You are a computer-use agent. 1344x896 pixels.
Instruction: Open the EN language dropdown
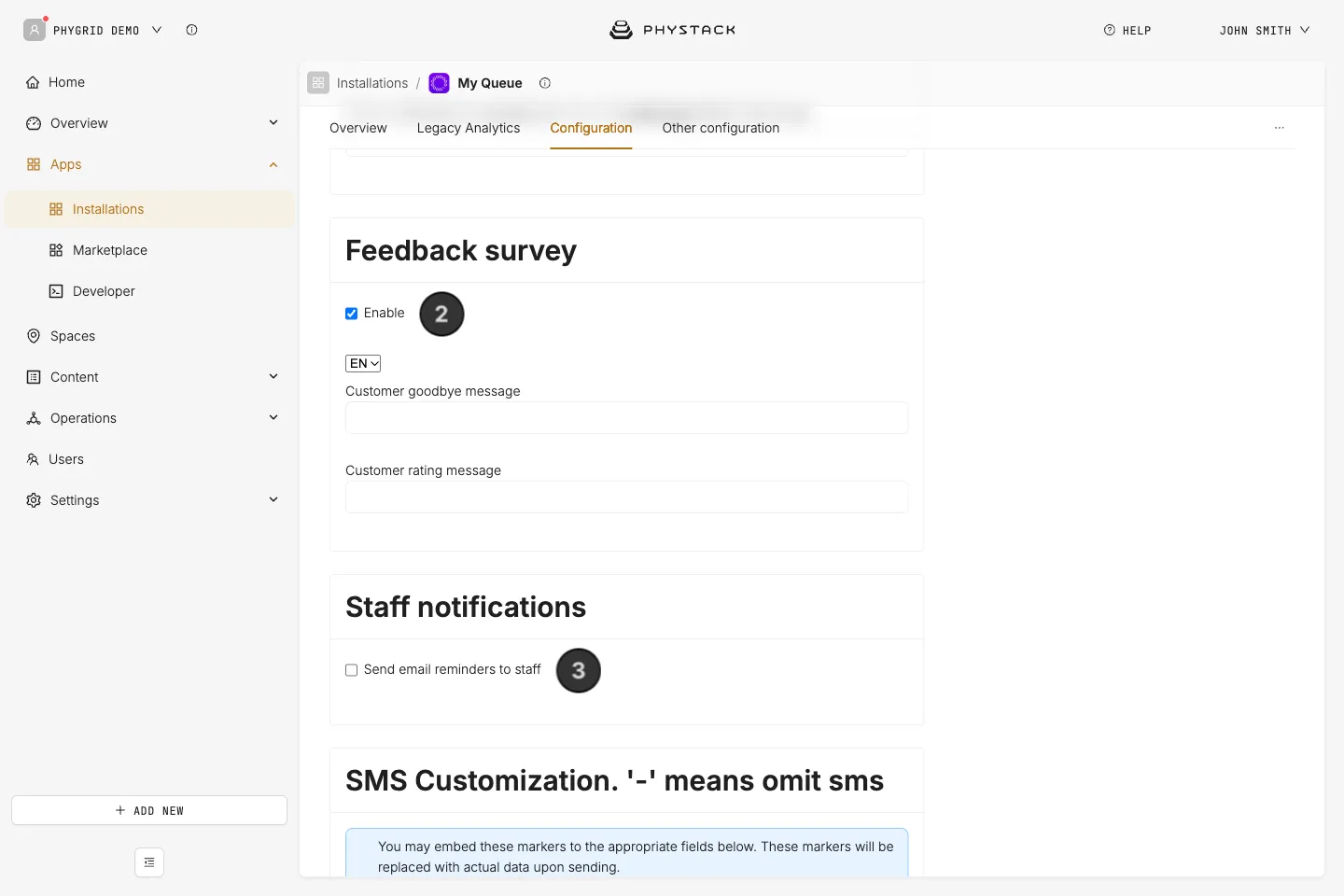[x=363, y=364]
